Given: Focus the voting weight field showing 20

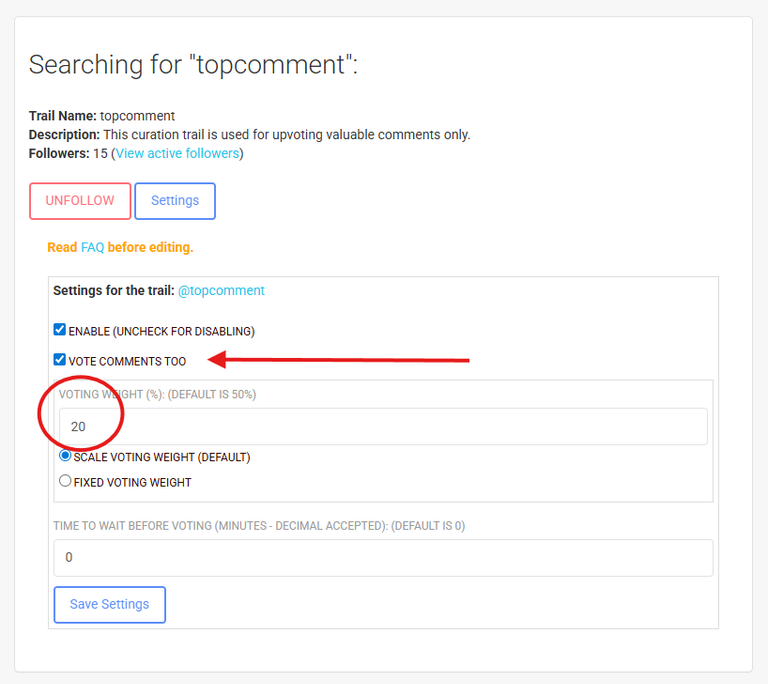Looking at the screenshot, I should click(383, 426).
